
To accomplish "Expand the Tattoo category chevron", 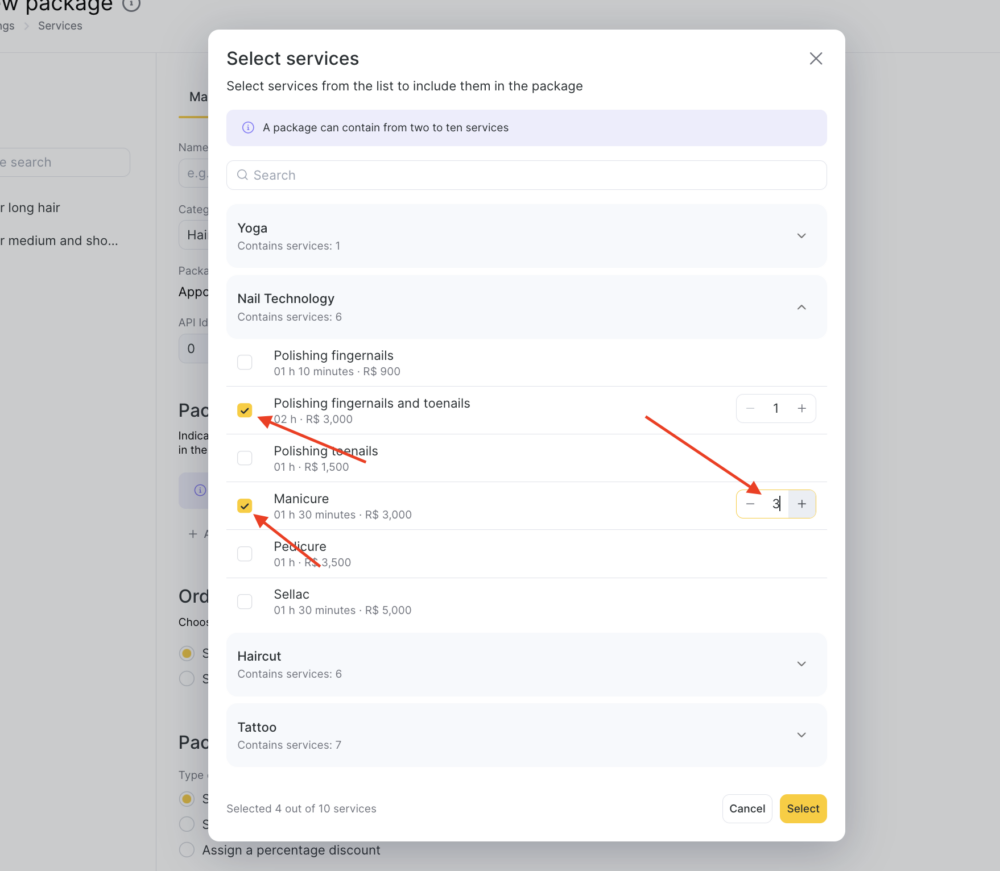I will pos(802,735).
